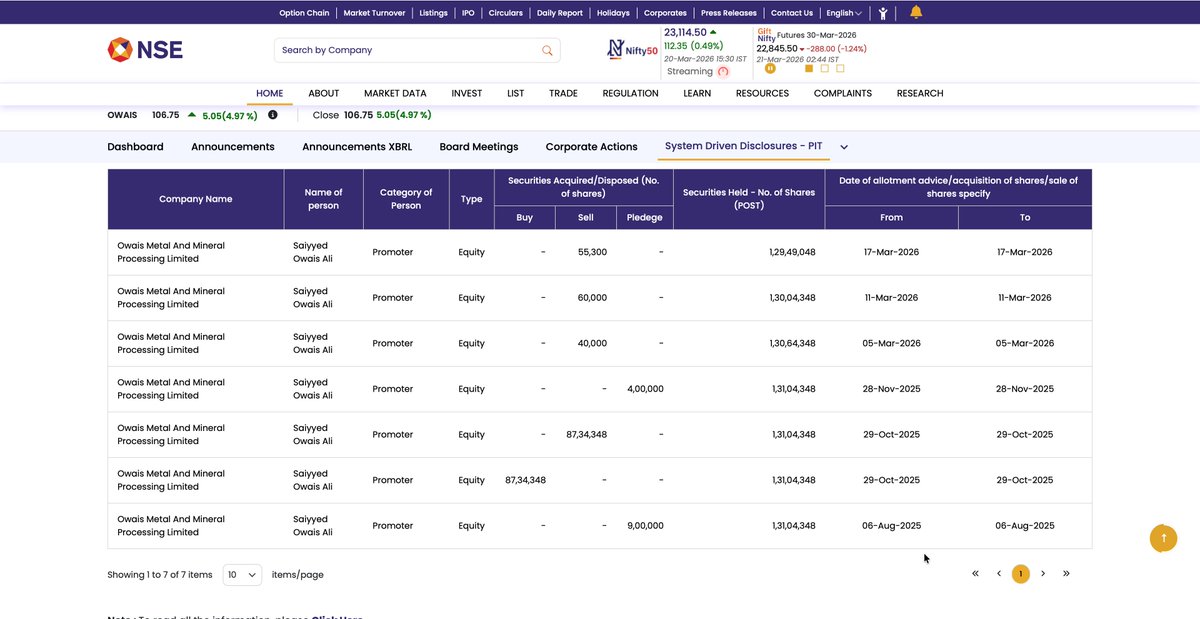
Task: Expand more tabs chevron after PIT
Action: (x=844, y=147)
